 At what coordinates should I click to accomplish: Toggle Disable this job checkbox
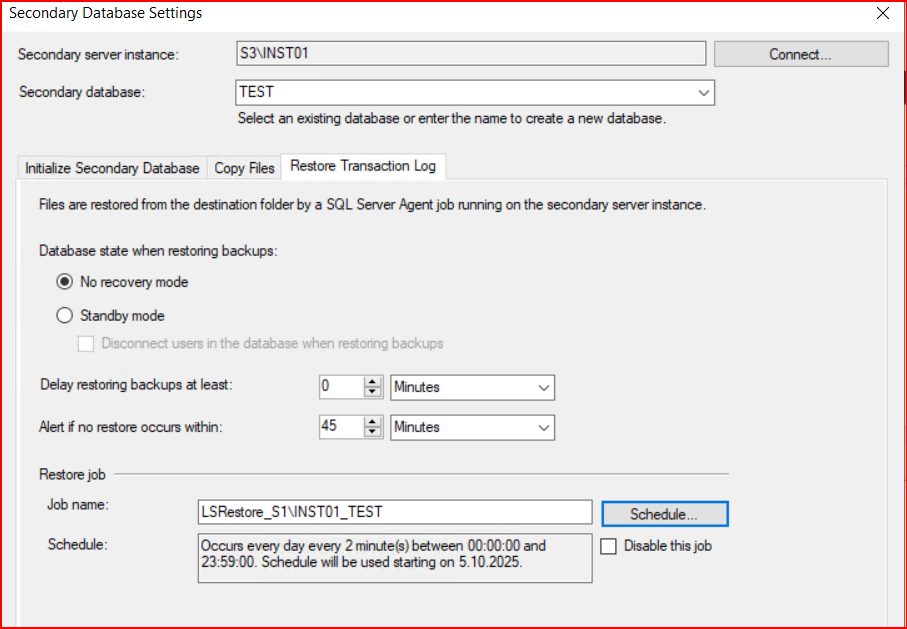(x=609, y=546)
